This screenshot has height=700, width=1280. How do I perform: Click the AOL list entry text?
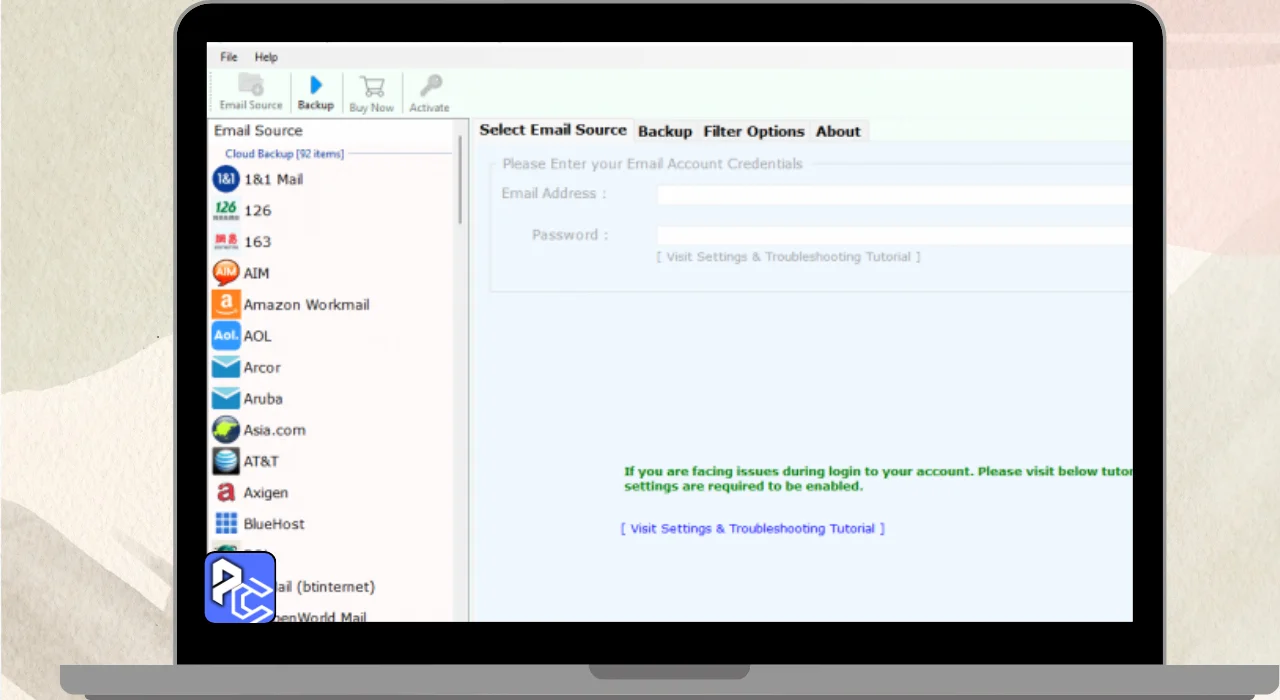click(x=257, y=336)
